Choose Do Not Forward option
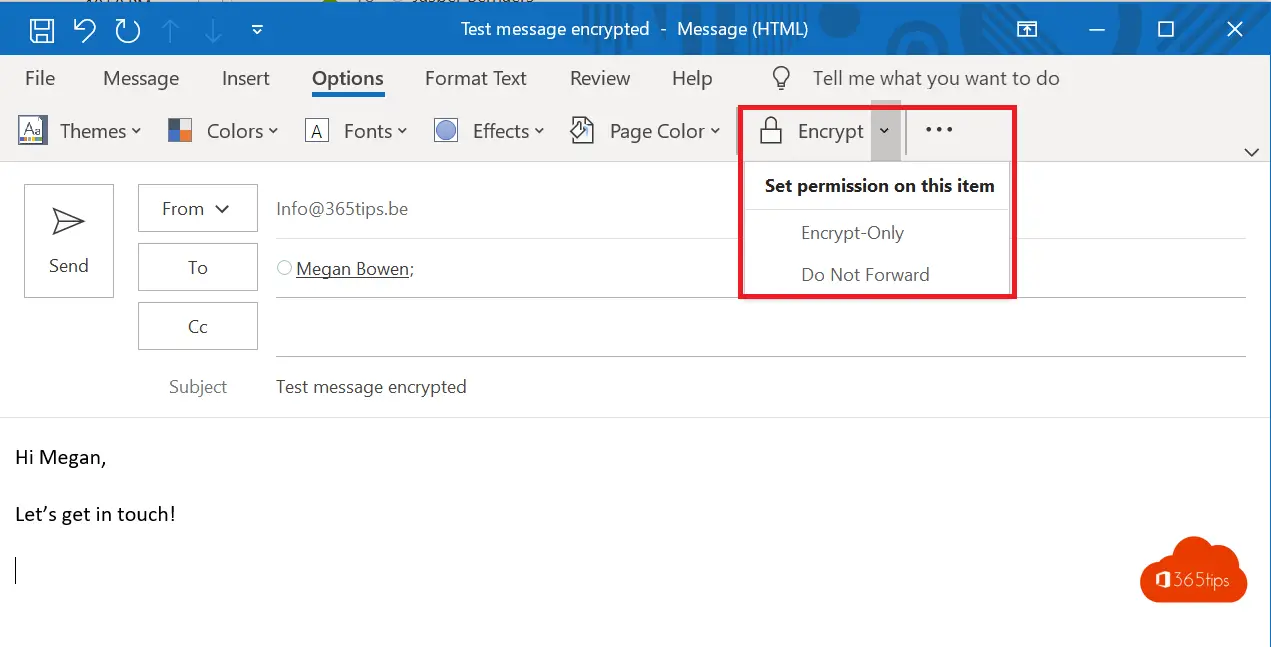Viewport: 1271px width, 647px height. tap(865, 275)
